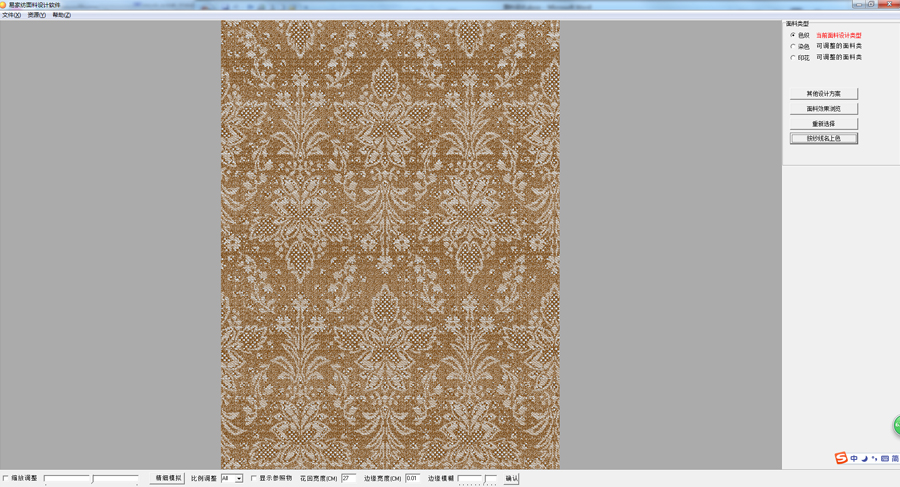Click the first slider after 缩放调整

click(67, 478)
